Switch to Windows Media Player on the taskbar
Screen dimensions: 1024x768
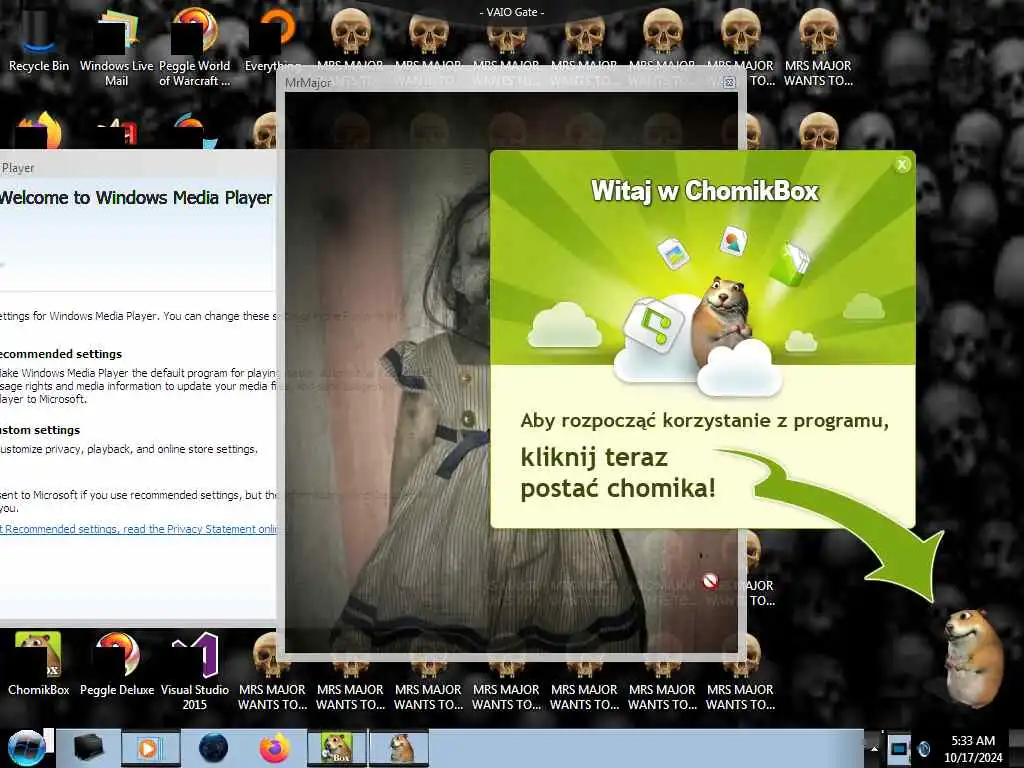click(x=150, y=748)
